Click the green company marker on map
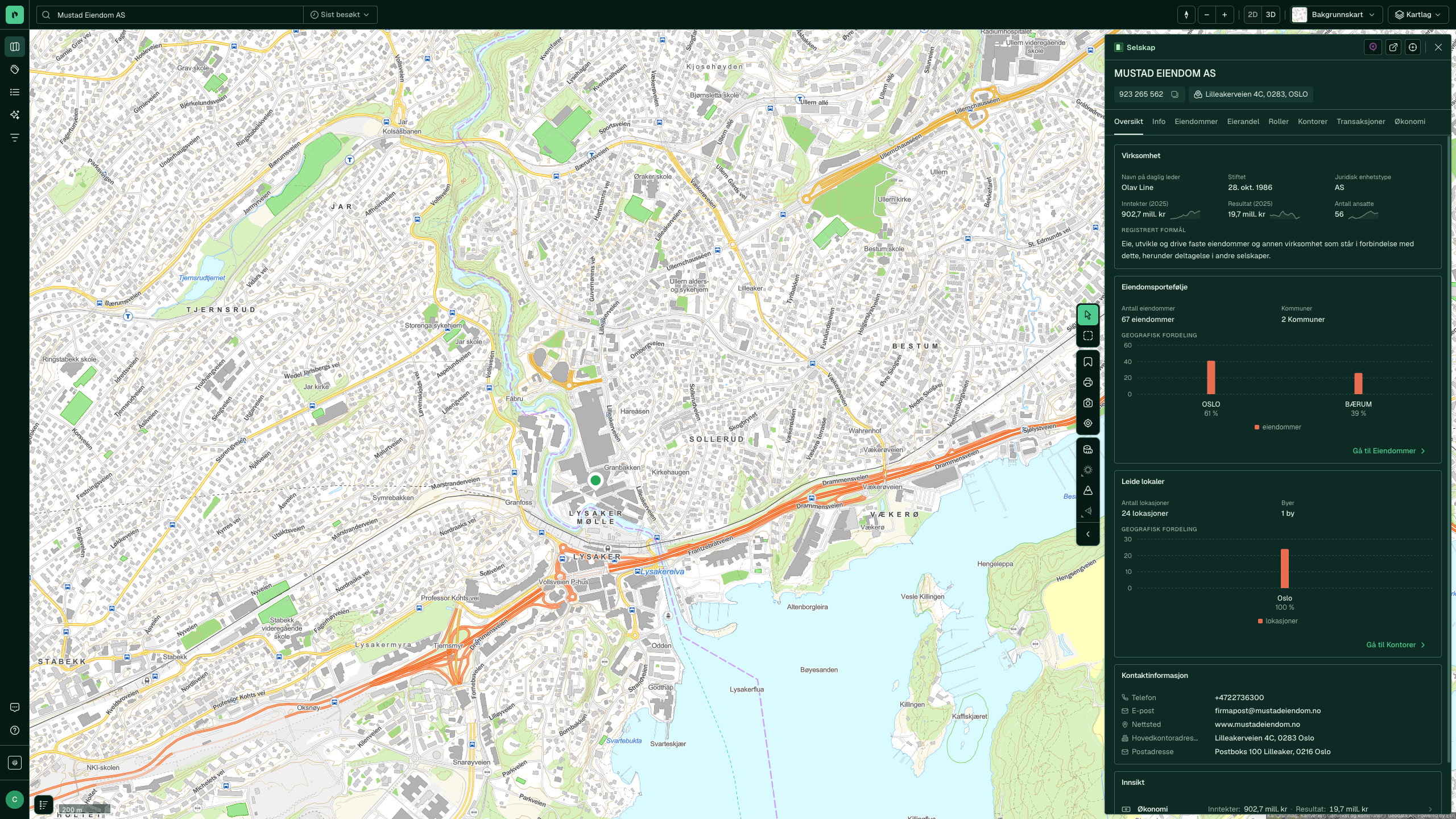This screenshot has width=1456, height=819. pos(595,481)
